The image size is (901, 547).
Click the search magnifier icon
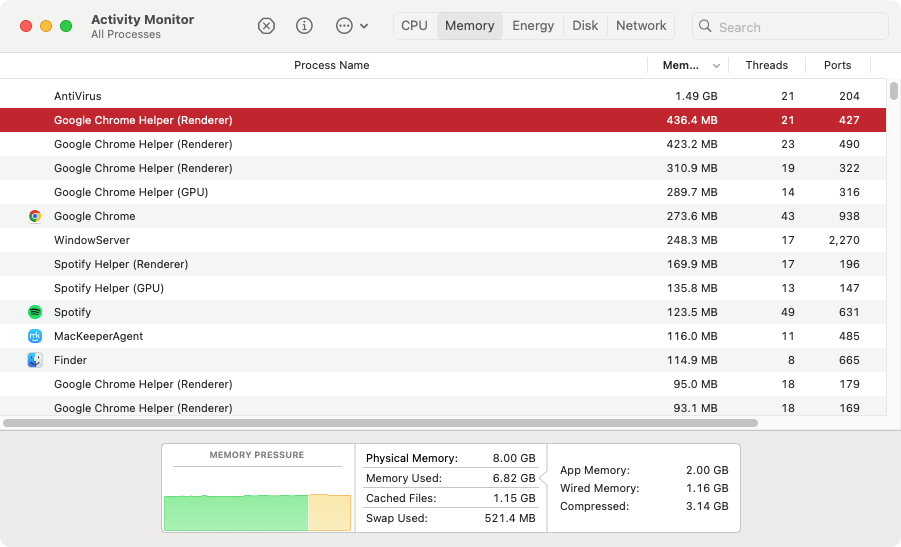705,26
